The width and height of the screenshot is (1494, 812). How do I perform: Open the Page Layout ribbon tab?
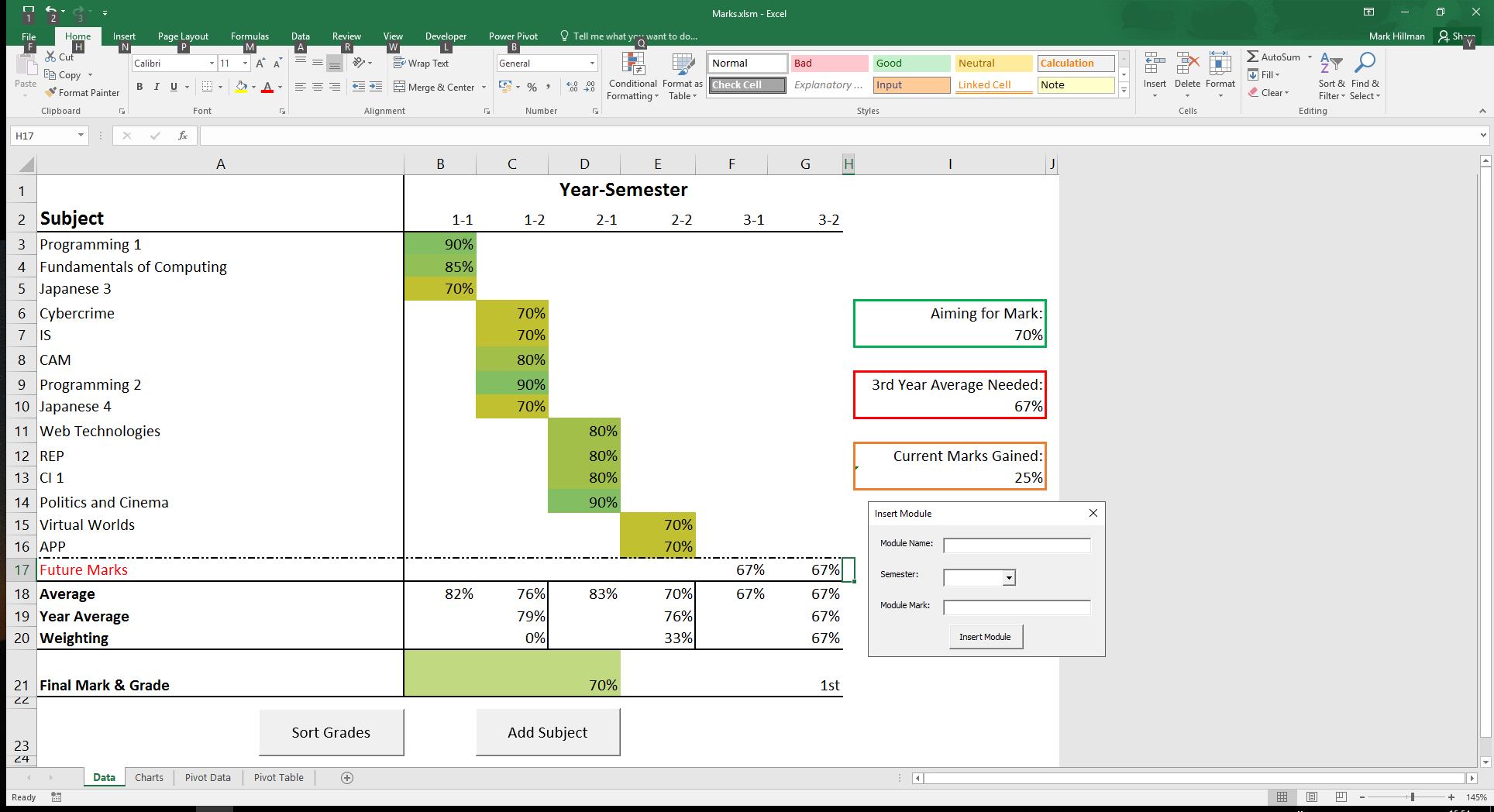point(183,36)
